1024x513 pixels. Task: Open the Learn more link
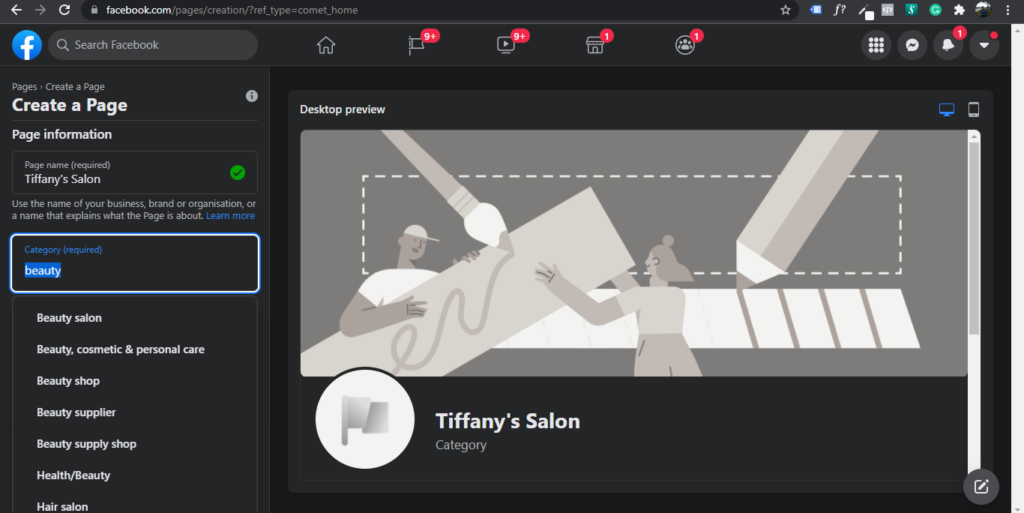(231, 215)
